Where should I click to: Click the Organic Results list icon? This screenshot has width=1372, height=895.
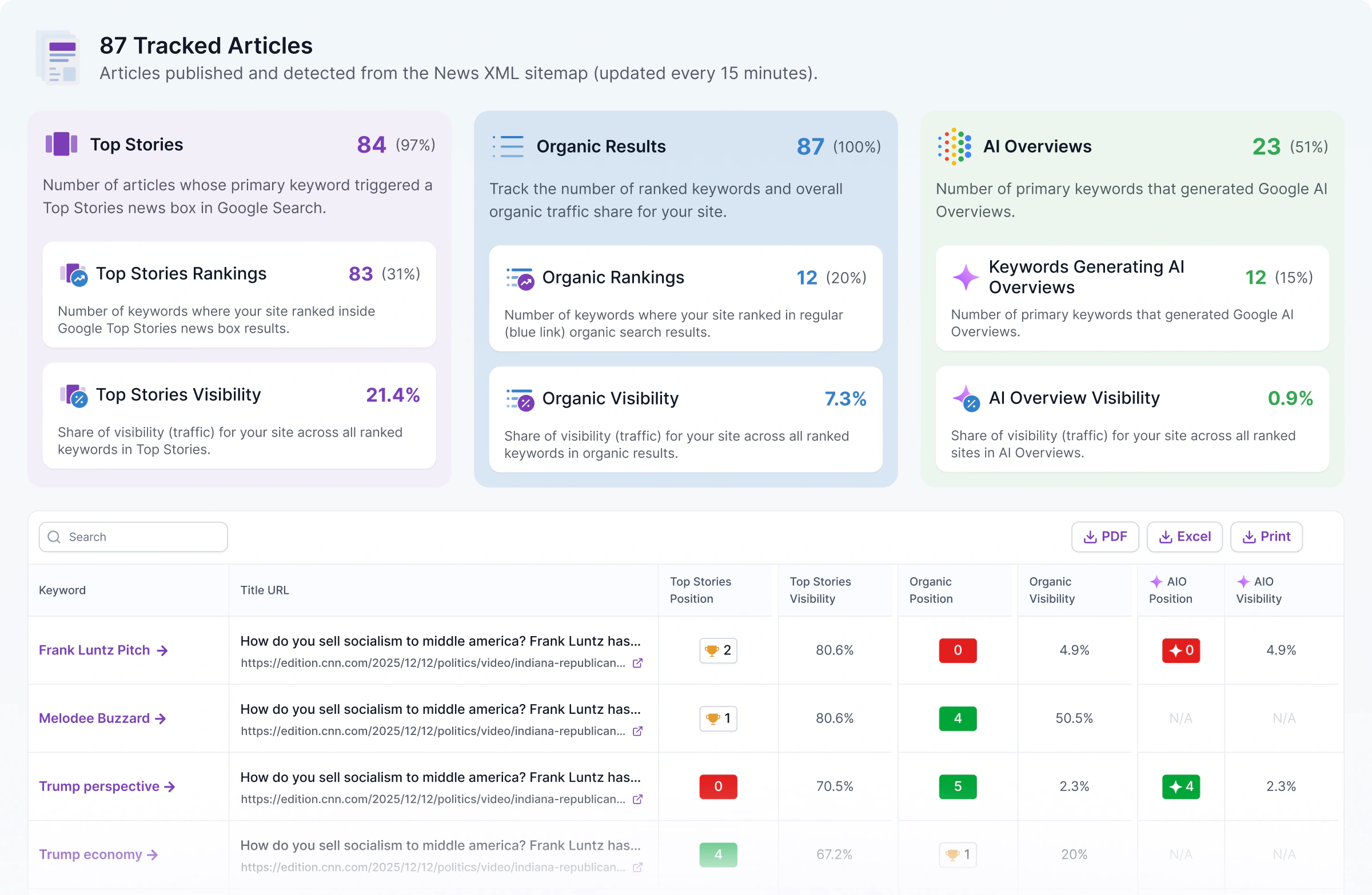pyautogui.click(x=508, y=146)
